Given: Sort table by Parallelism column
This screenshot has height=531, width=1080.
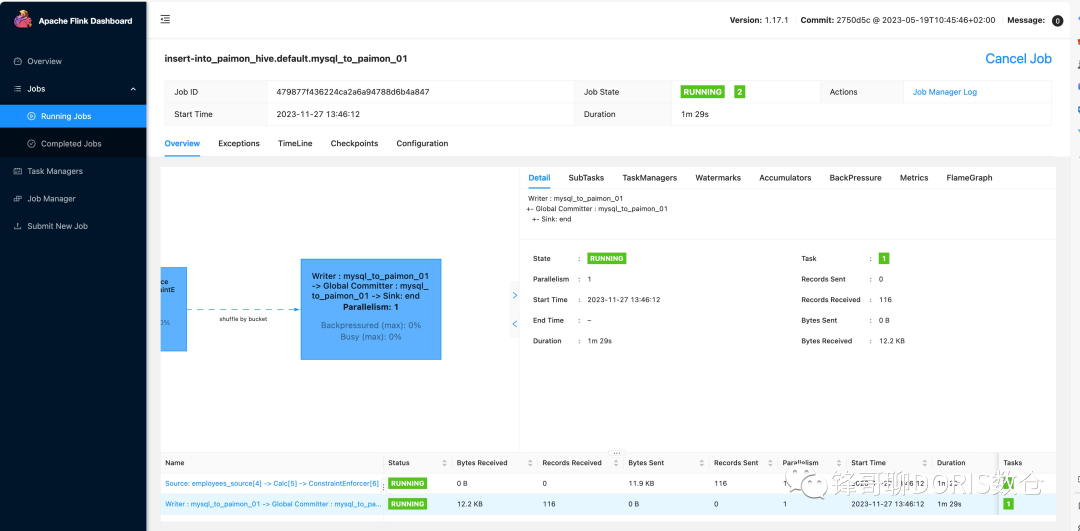Looking at the screenshot, I should [x=838, y=463].
